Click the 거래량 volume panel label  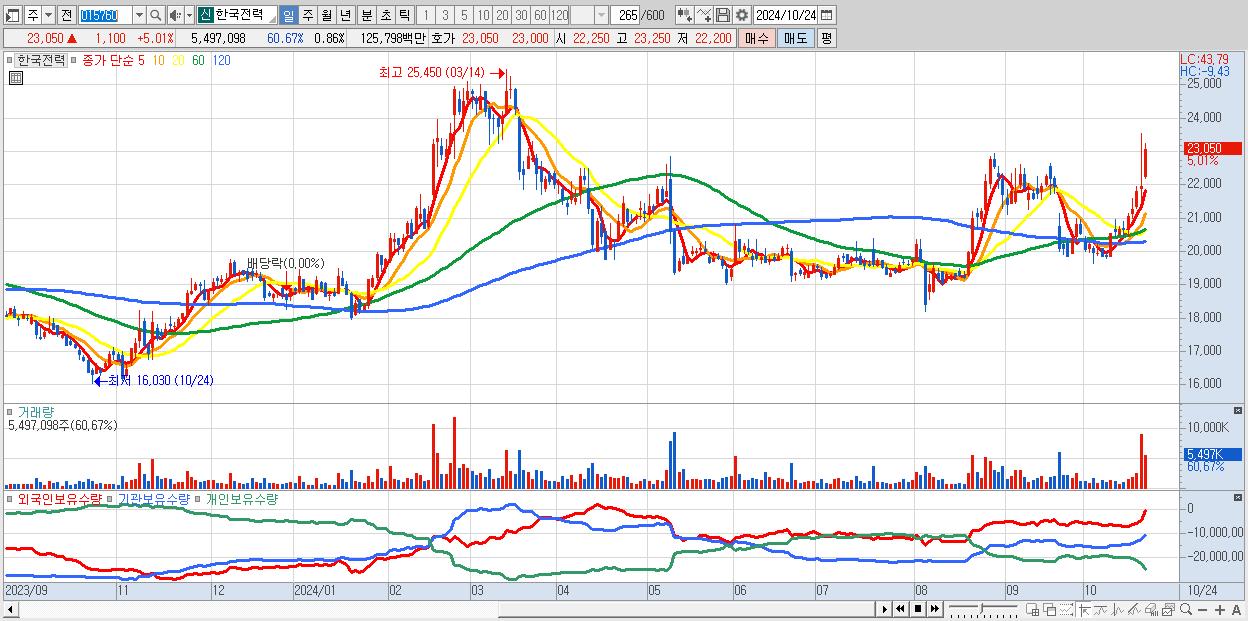[34, 411]
